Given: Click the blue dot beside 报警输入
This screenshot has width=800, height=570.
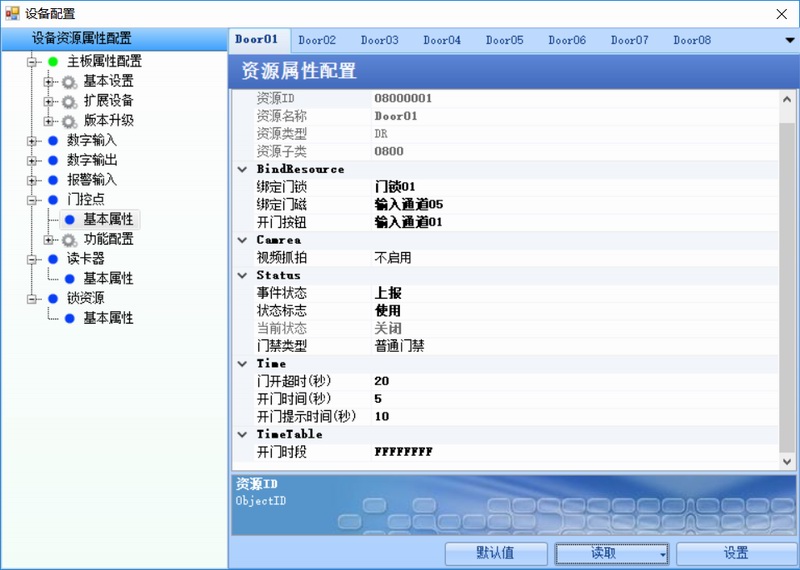Looking at the screenshot, I should pos(54,180).
